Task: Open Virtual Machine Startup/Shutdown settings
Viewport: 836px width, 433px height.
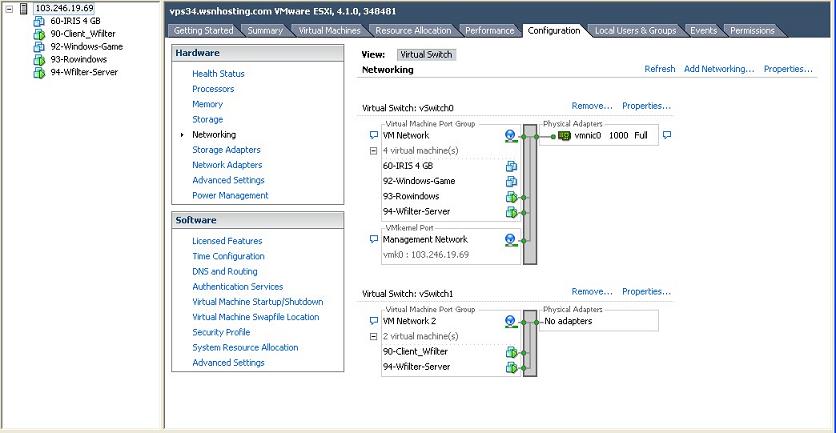Action: (x=258, y=302)
